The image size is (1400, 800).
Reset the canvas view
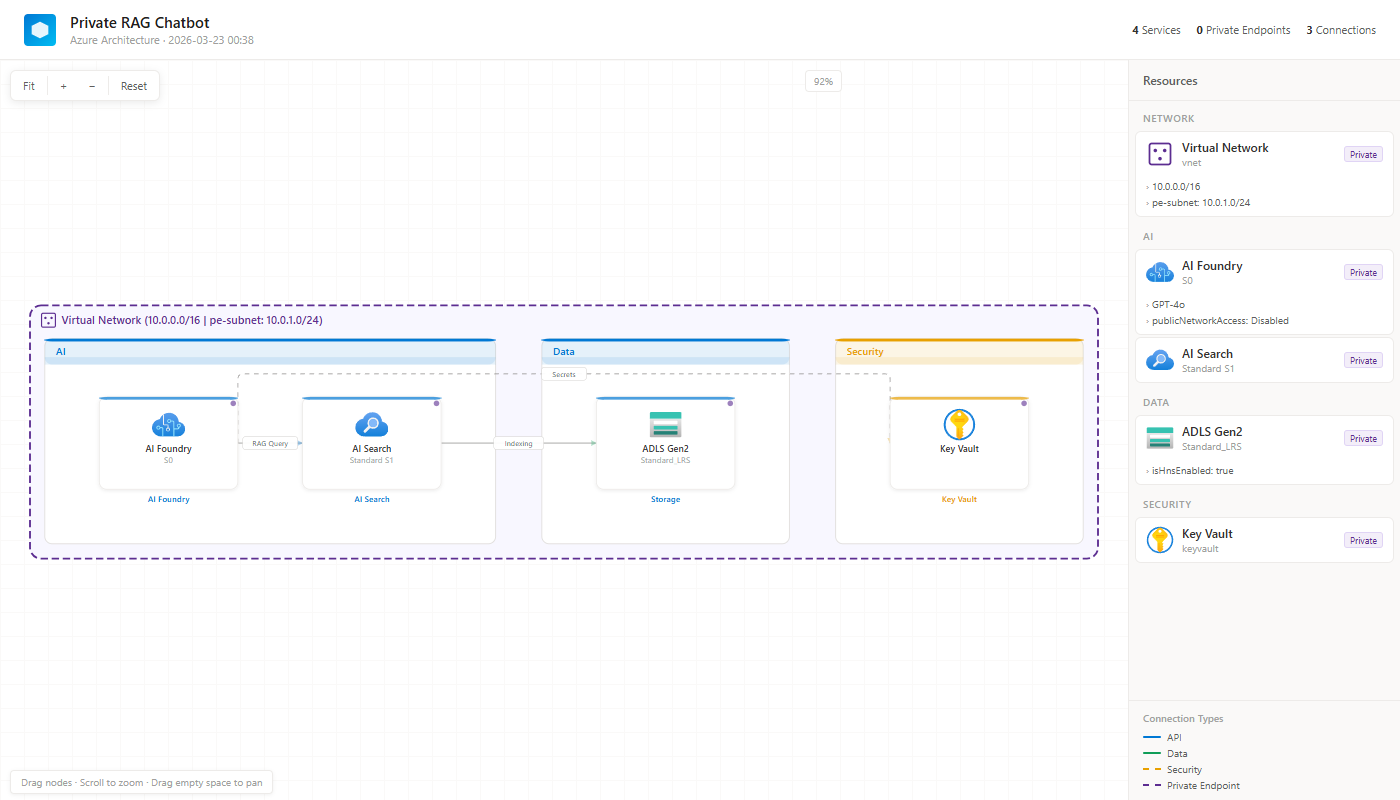[134, 86]
